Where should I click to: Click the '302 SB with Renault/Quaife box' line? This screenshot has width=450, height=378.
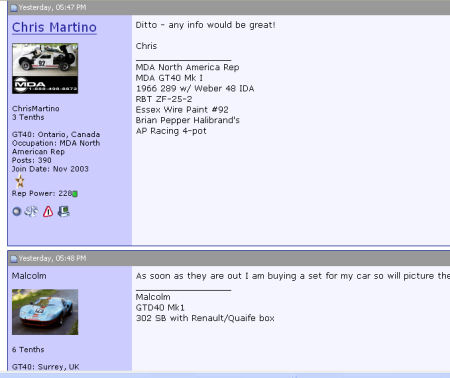(x=205, y=318)
